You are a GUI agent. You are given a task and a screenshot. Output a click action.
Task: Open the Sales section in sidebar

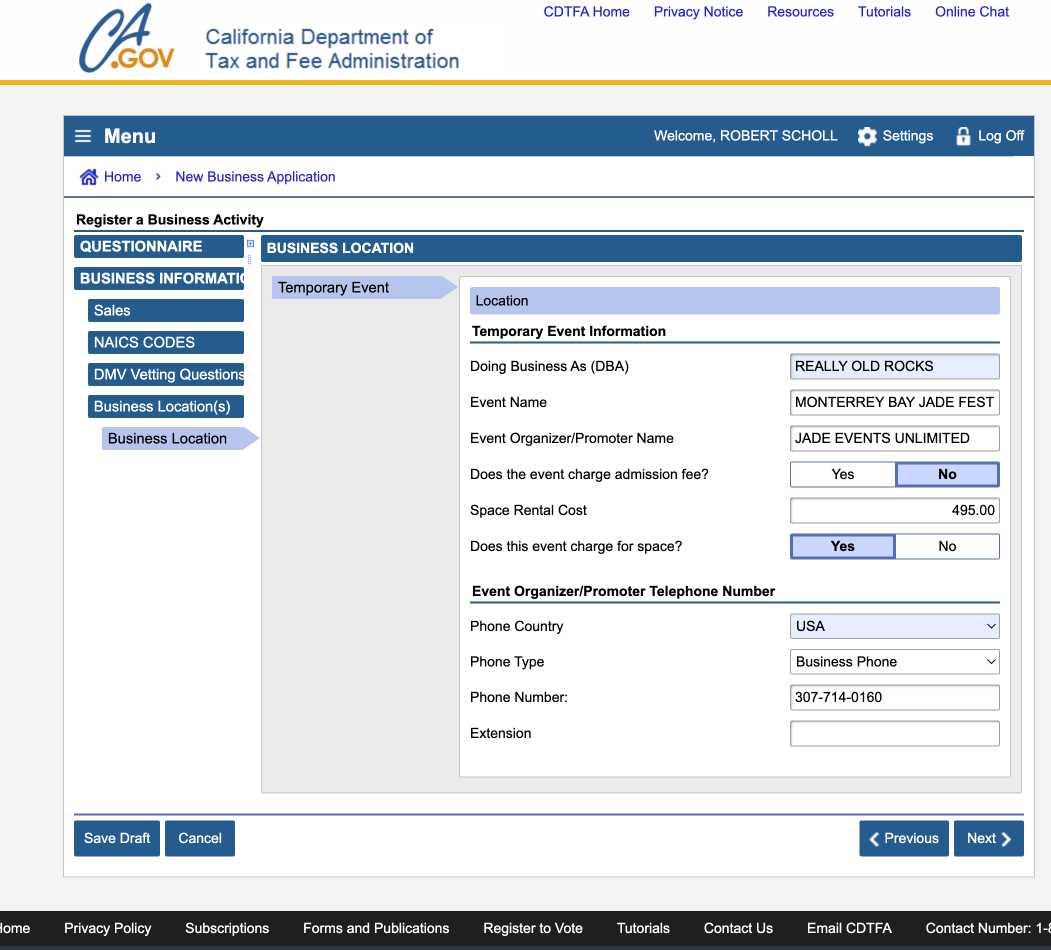click(166, 311)
